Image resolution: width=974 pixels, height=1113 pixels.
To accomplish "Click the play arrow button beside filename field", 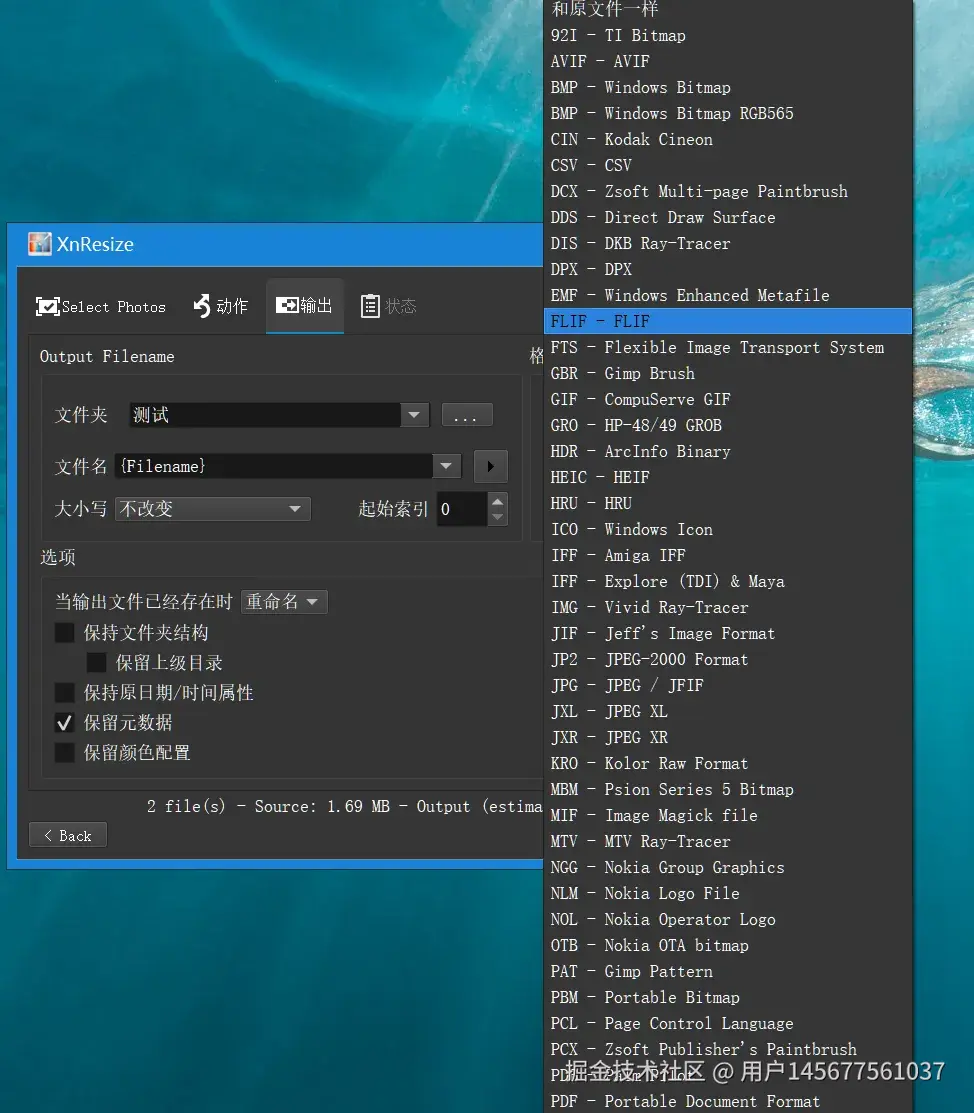I will pos(490,466).
